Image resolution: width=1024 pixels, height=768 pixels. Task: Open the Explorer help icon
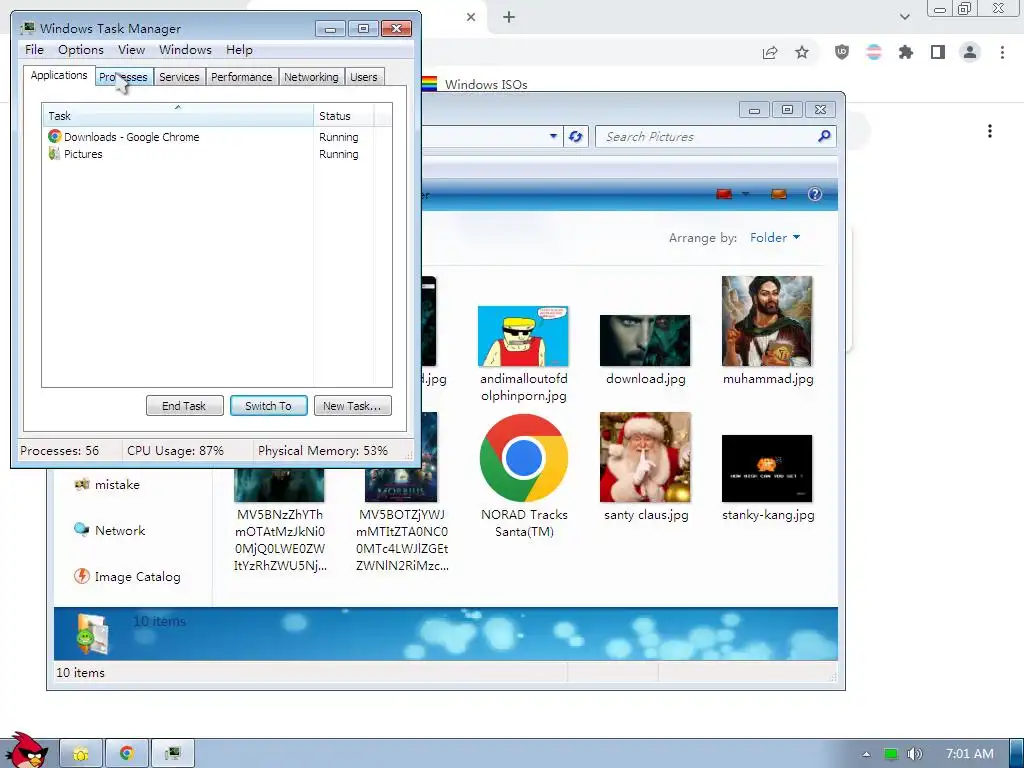tap(814, 194)
